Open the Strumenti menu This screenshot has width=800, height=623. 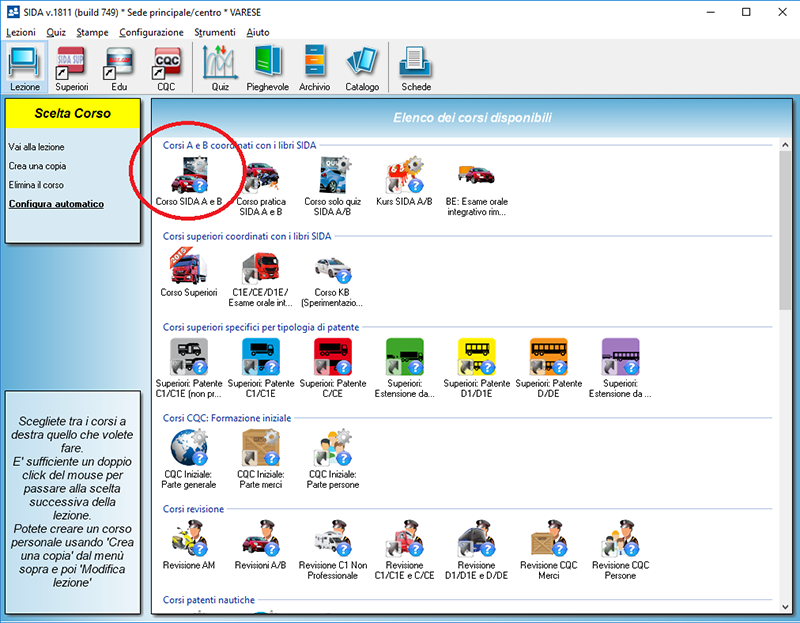point(215,32)
